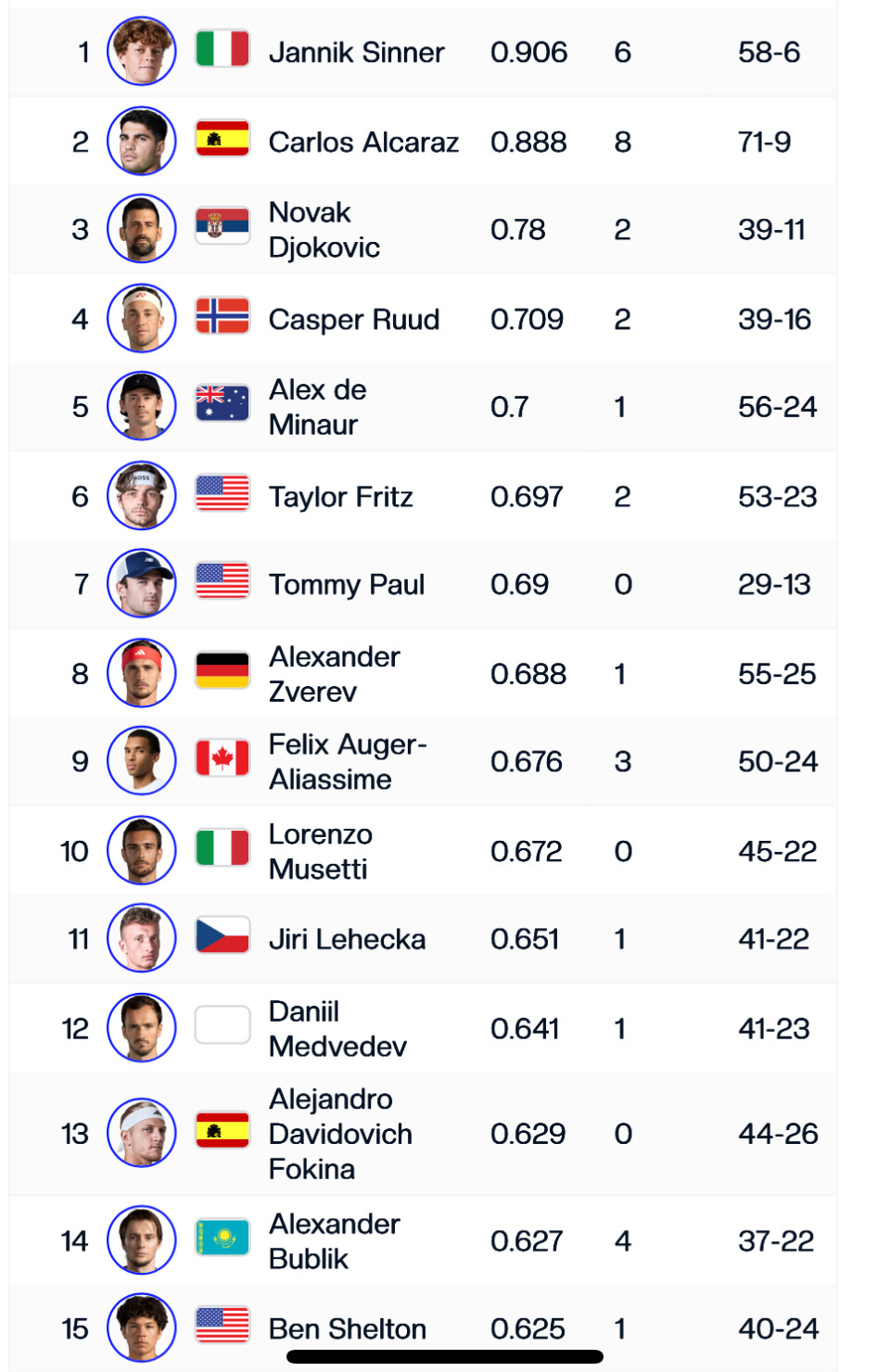Select the Australian flag icon
The image size is (890, 1372).
point(222,403)
